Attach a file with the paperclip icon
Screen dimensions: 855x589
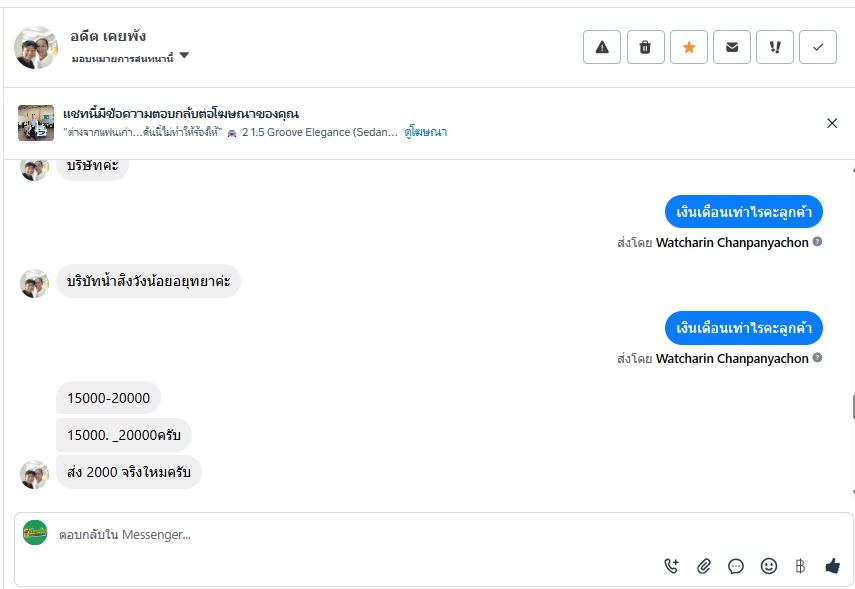[x=704, y=566]
